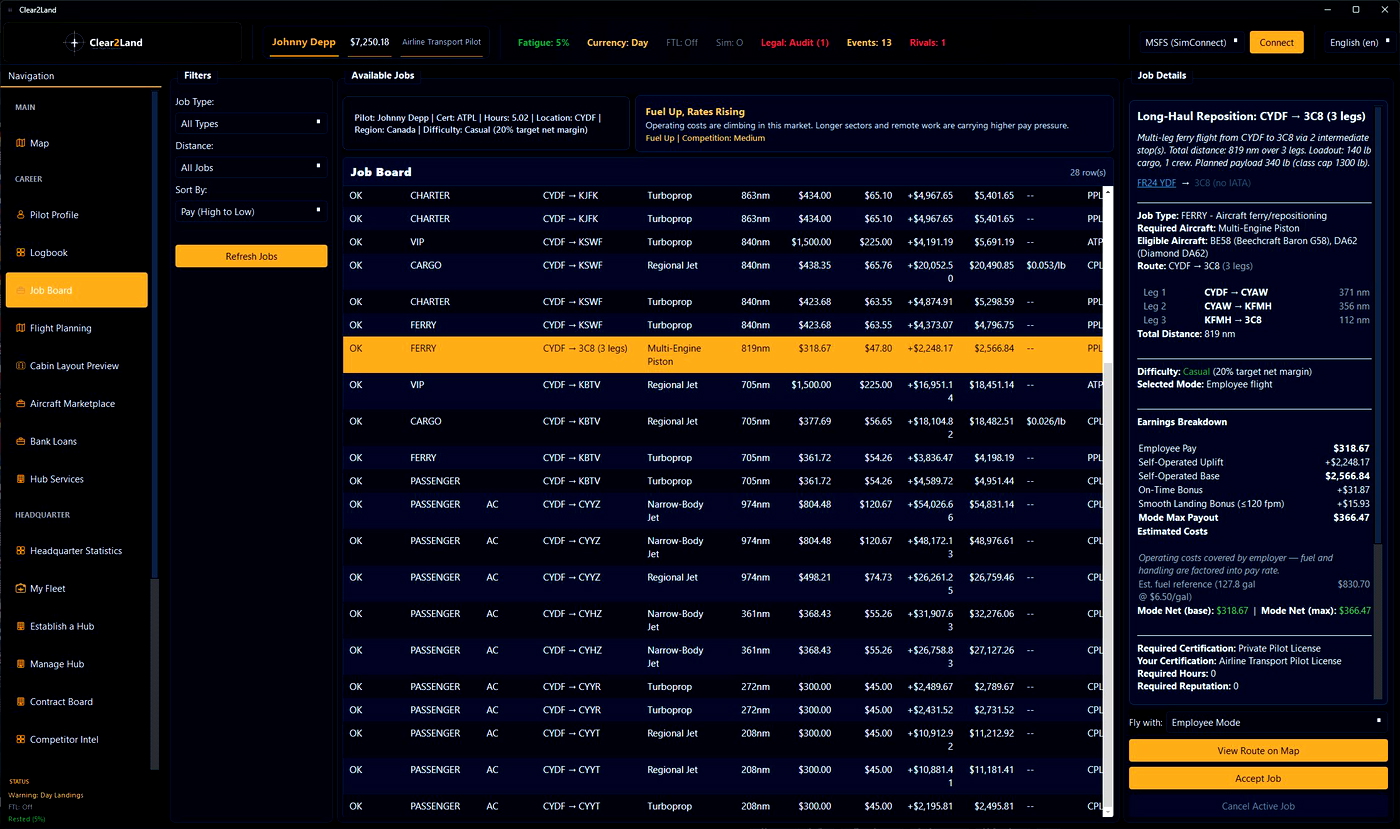Click the My Fleet icon
Image resolution: width=1400 pixels, height=829 pixels.
[x=21, y=589]
